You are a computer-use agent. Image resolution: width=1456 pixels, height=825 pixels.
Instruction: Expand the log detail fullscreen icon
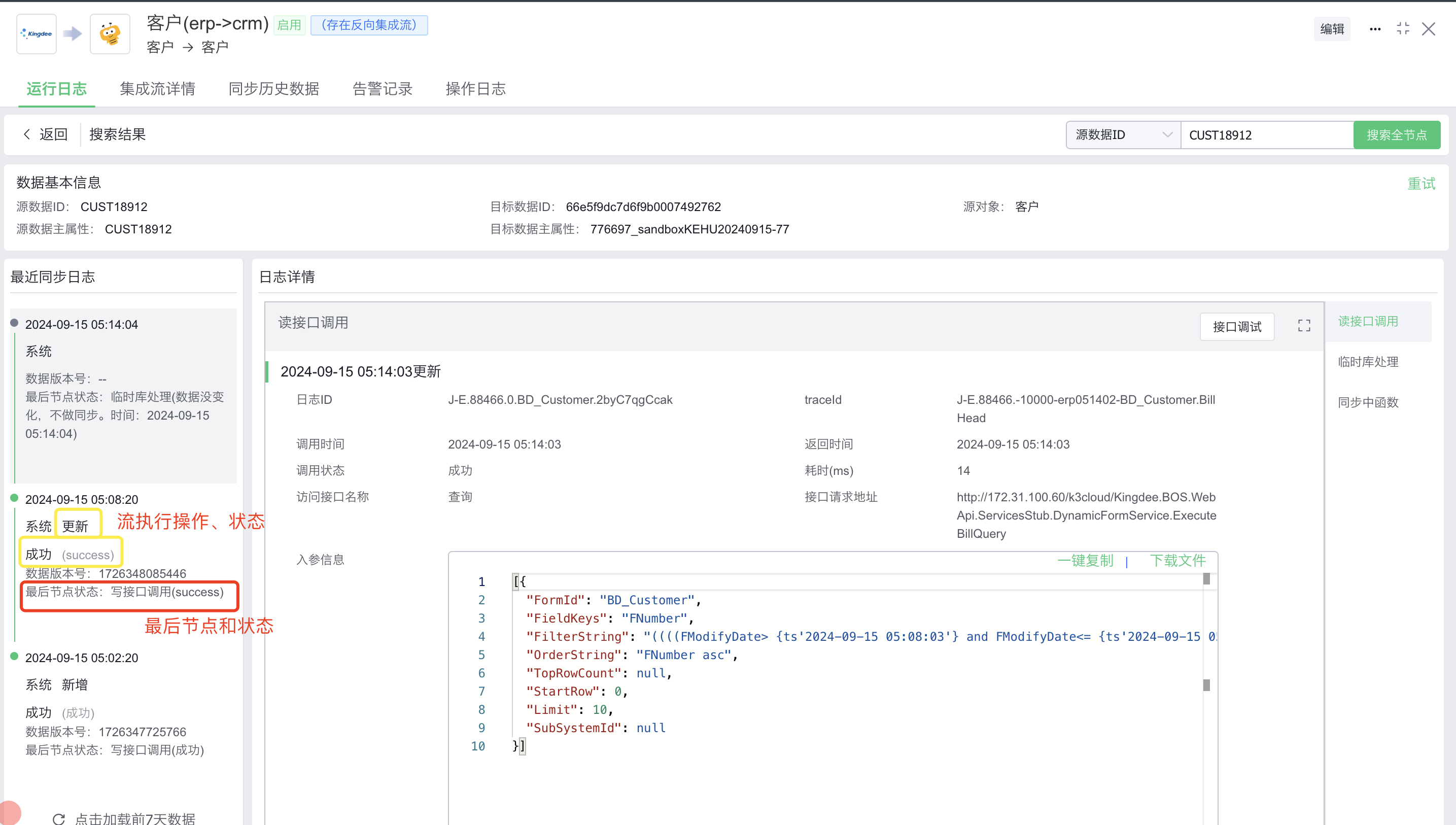click(x=1304, y=325)
